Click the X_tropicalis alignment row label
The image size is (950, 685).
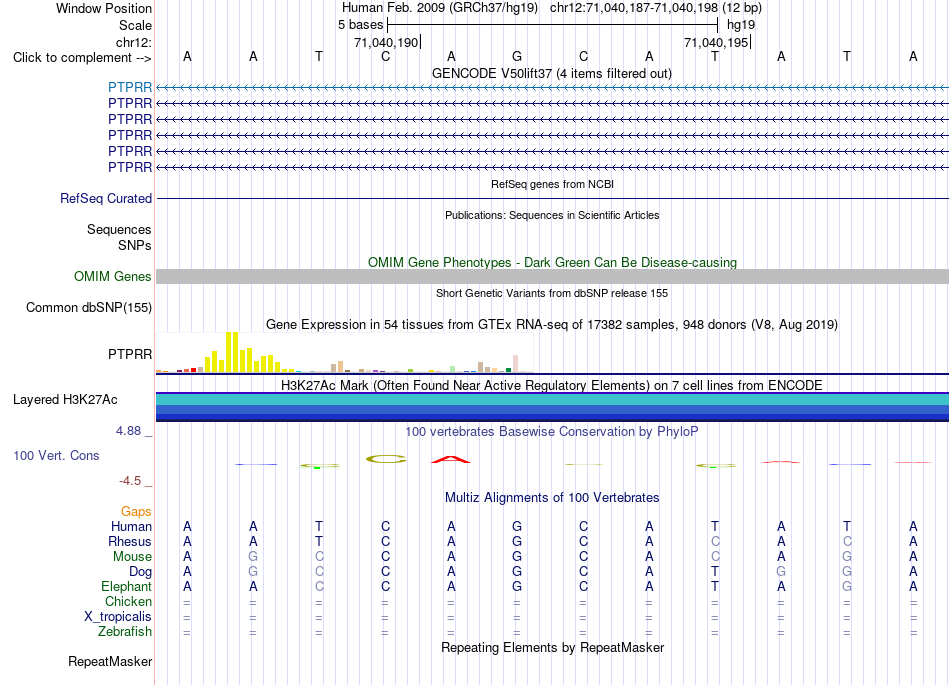(x=118, y=617)
